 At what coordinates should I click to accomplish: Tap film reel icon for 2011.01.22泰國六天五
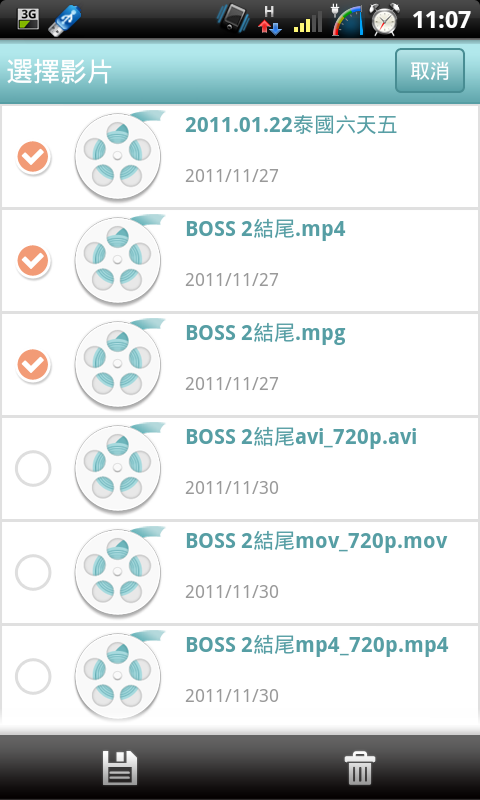click(119, 156)
